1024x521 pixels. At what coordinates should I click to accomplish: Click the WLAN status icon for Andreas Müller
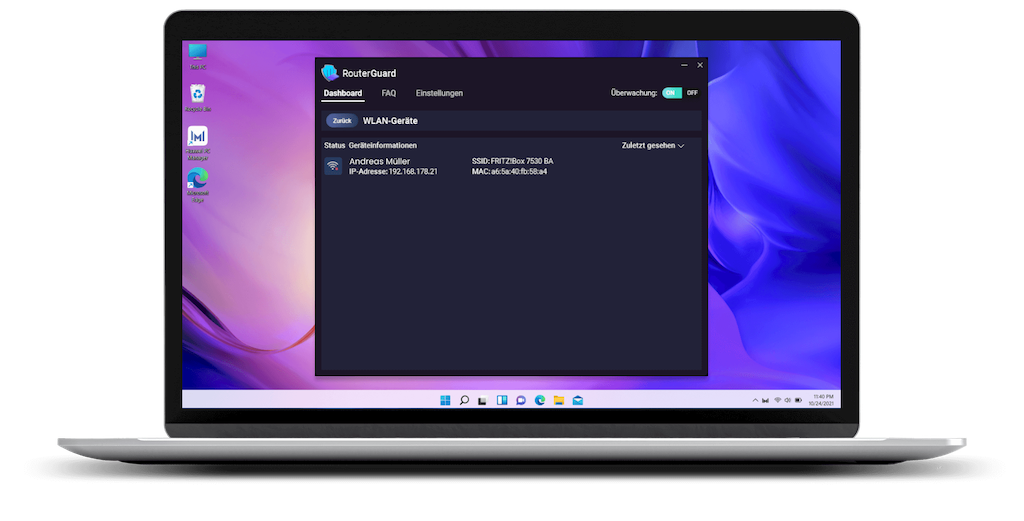pos(333,166)
